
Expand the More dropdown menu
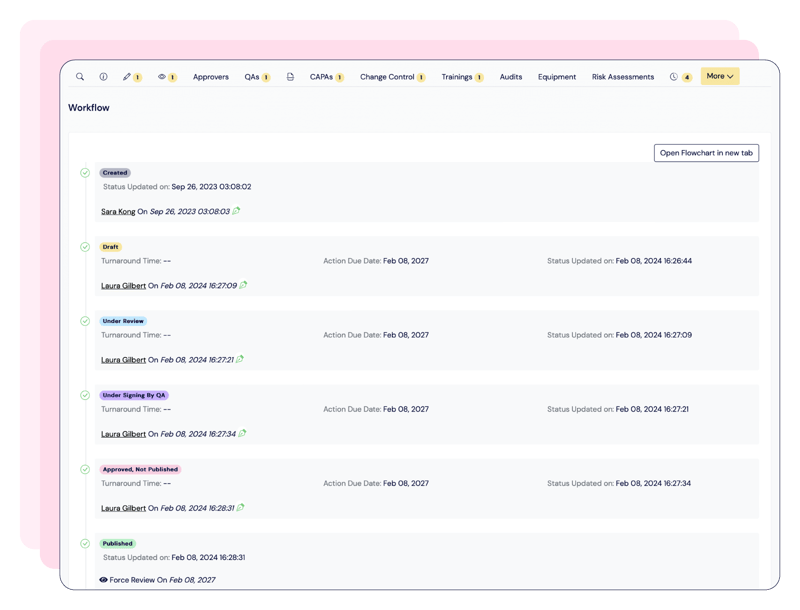point(719,76)
